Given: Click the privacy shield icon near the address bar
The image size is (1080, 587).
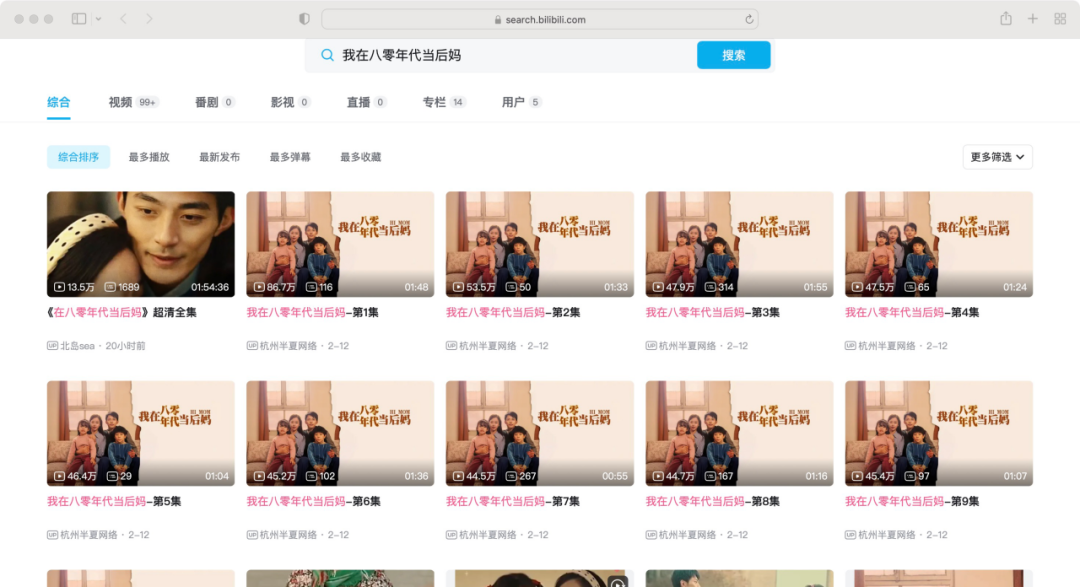Looking at the screenshot, I should (304, 19).
